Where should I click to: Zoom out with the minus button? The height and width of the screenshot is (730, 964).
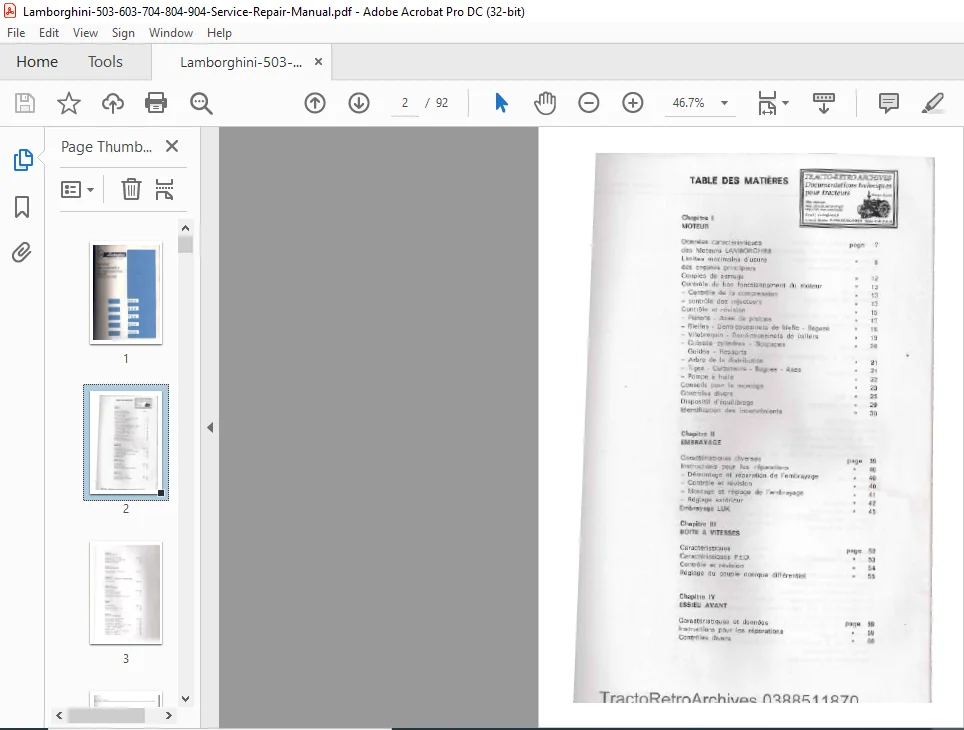click(588, 103)
